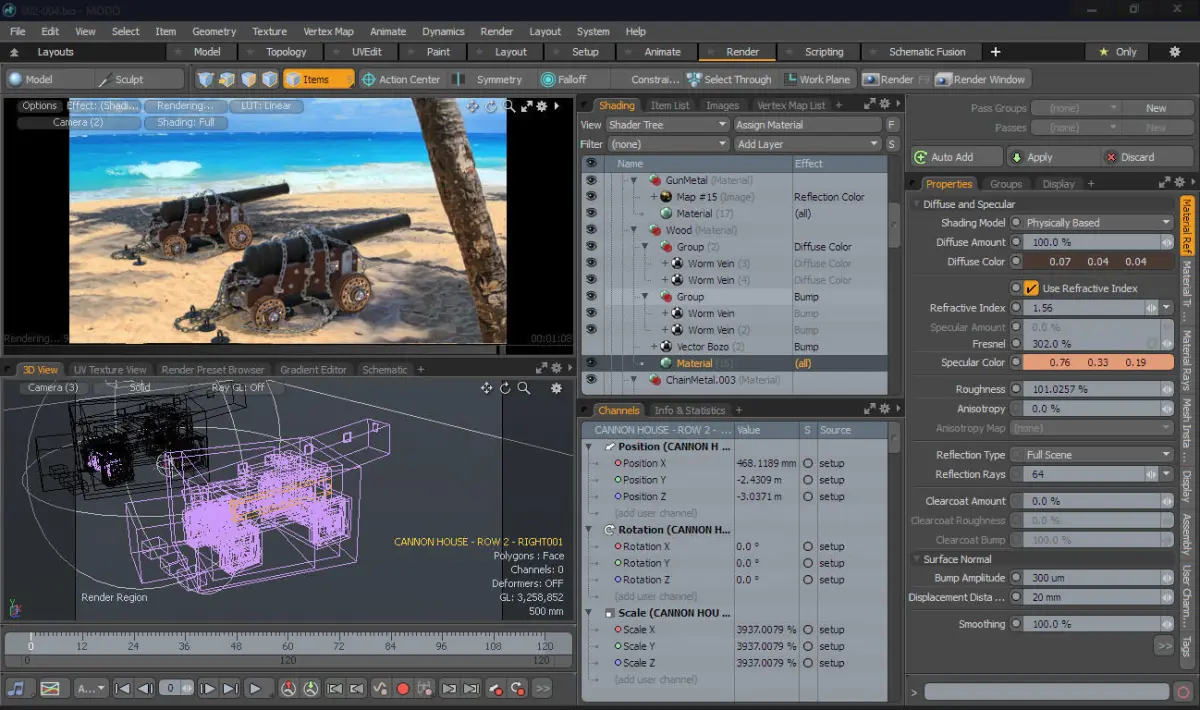Viewport: 1200px width, 710px height.
Task: Click the Apply button
Action: (1040, 157)
